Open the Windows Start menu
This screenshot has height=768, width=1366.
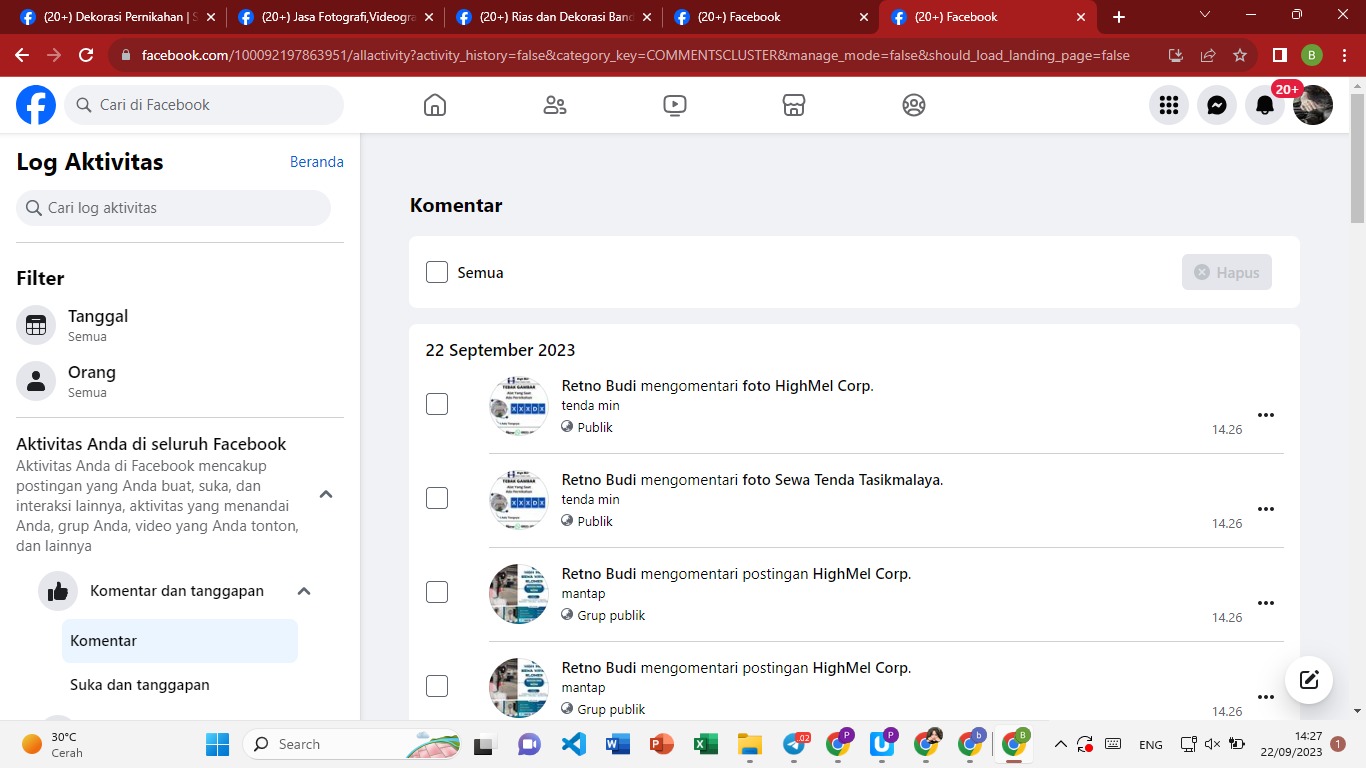(x=217, y=744)
